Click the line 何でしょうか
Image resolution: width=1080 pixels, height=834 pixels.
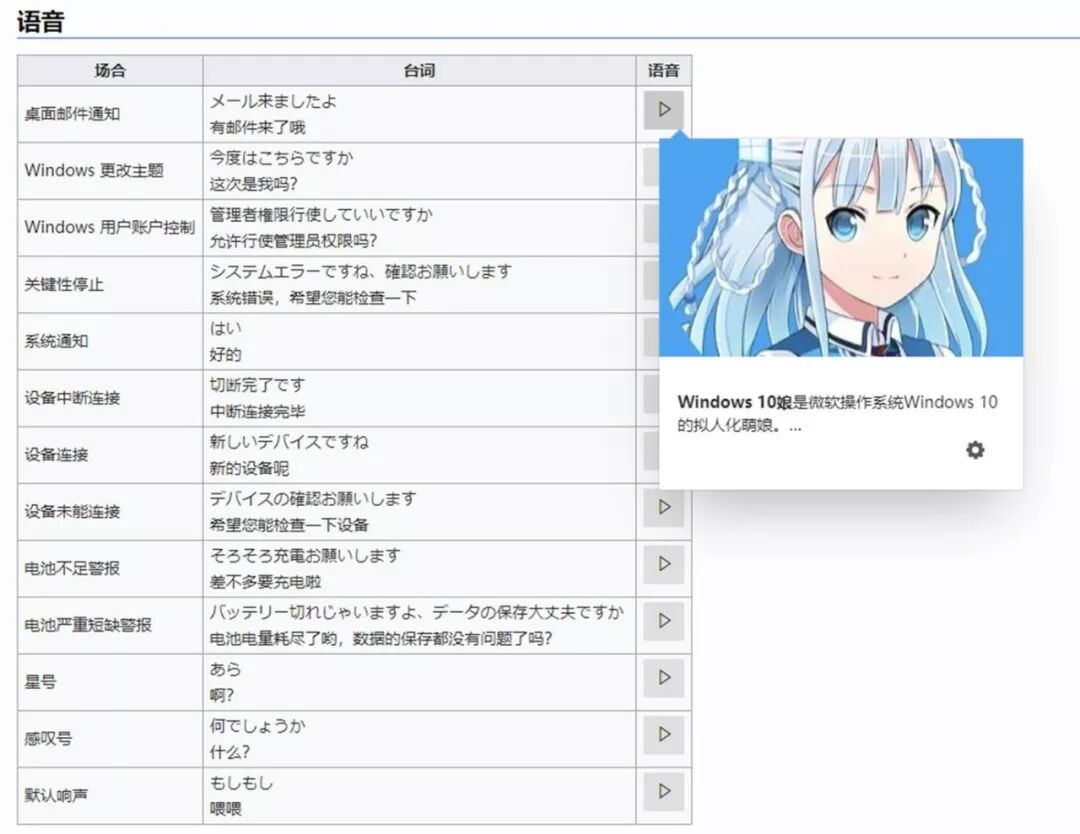[258, 726]
